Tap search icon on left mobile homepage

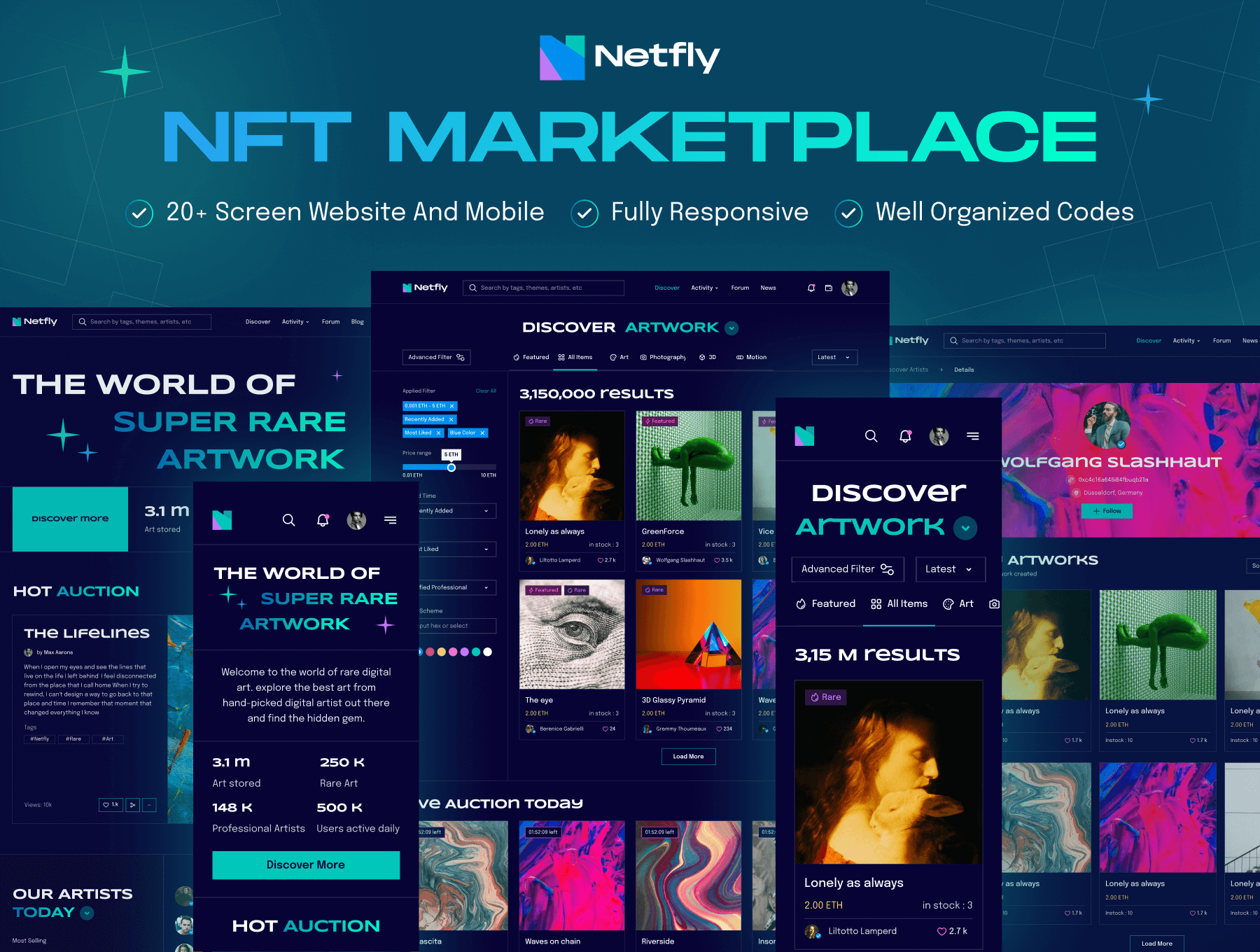(288, 520)
